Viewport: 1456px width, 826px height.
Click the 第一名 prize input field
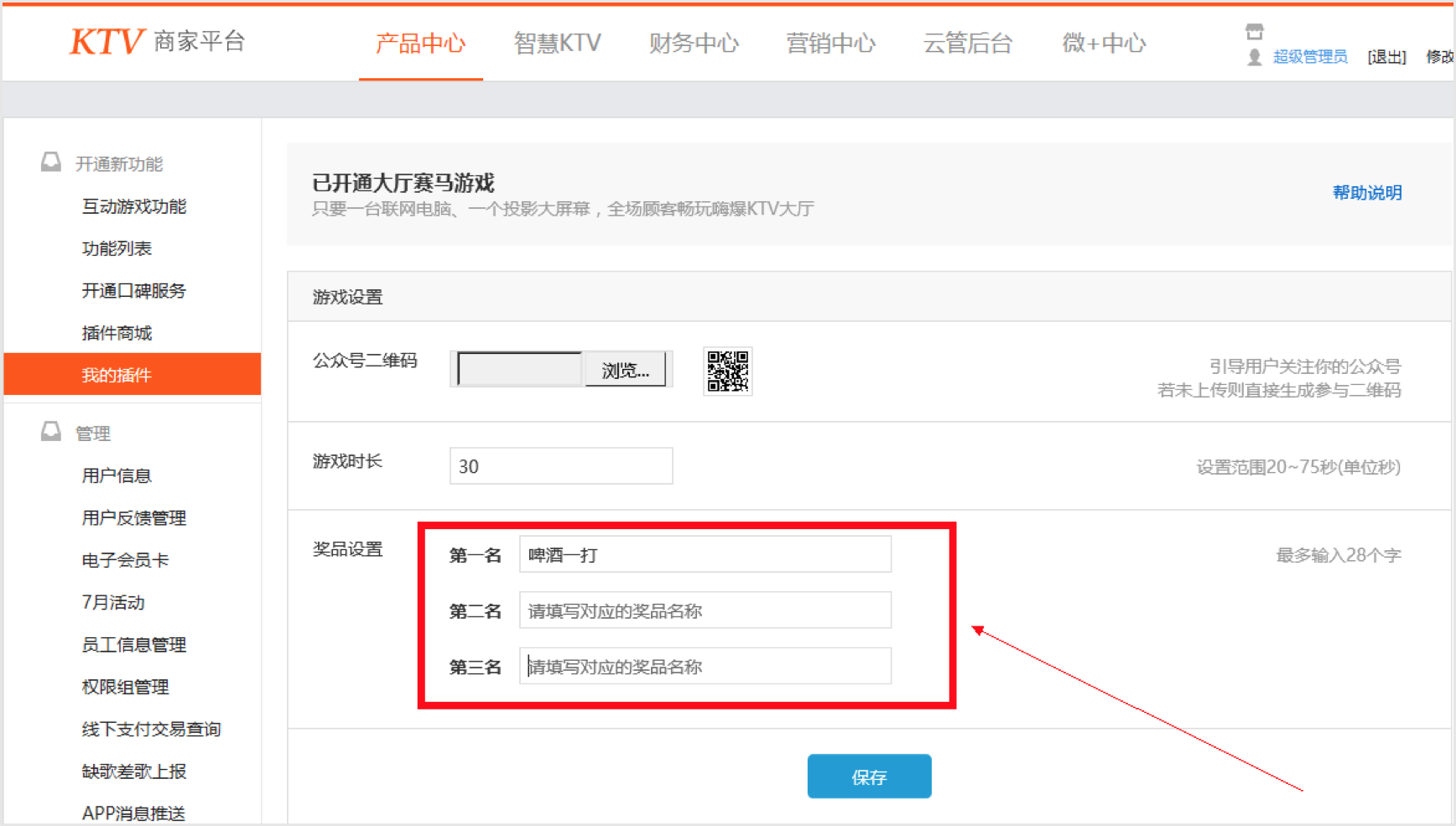coord(705,554)
